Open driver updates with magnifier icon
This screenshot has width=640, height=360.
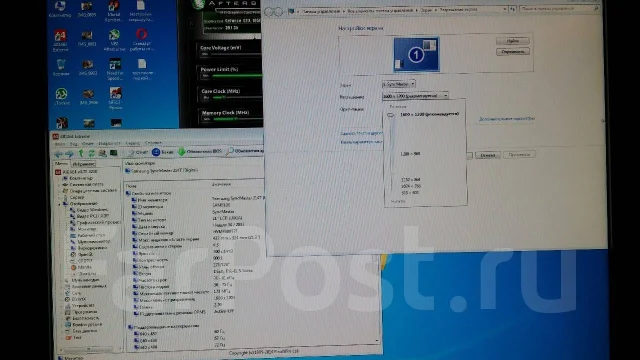tap(245, 151)
